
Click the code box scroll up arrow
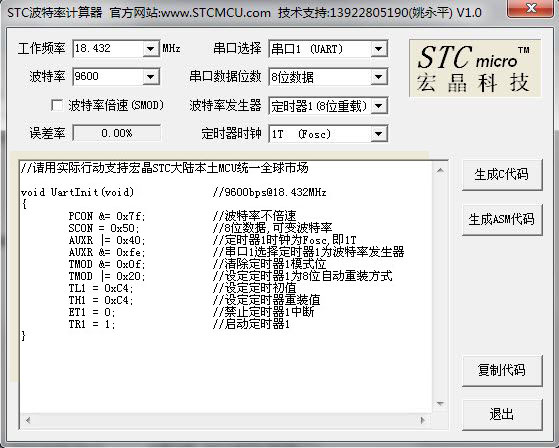pos(440,171)
